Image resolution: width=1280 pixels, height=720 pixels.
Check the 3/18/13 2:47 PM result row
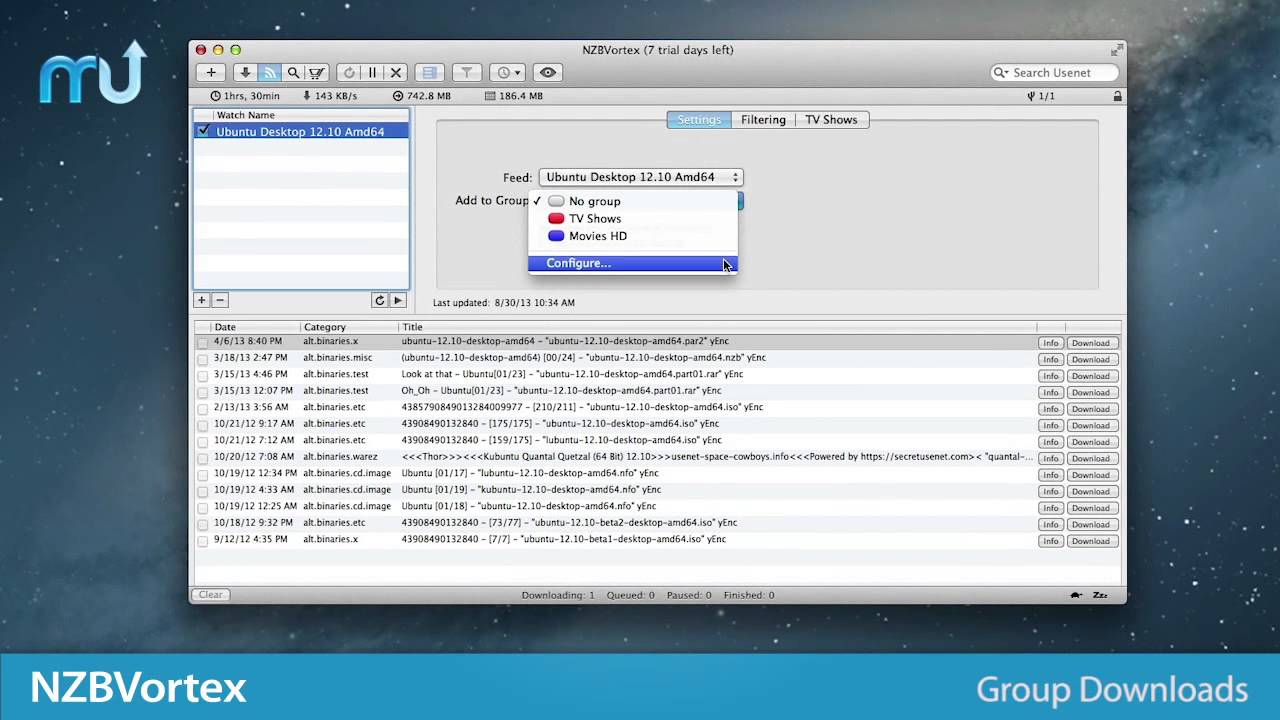tap(203, 358)
